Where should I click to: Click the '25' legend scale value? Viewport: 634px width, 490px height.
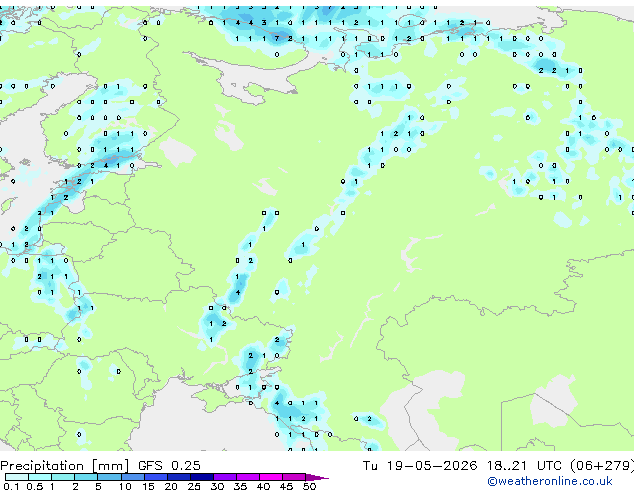(x=194, y=486)
